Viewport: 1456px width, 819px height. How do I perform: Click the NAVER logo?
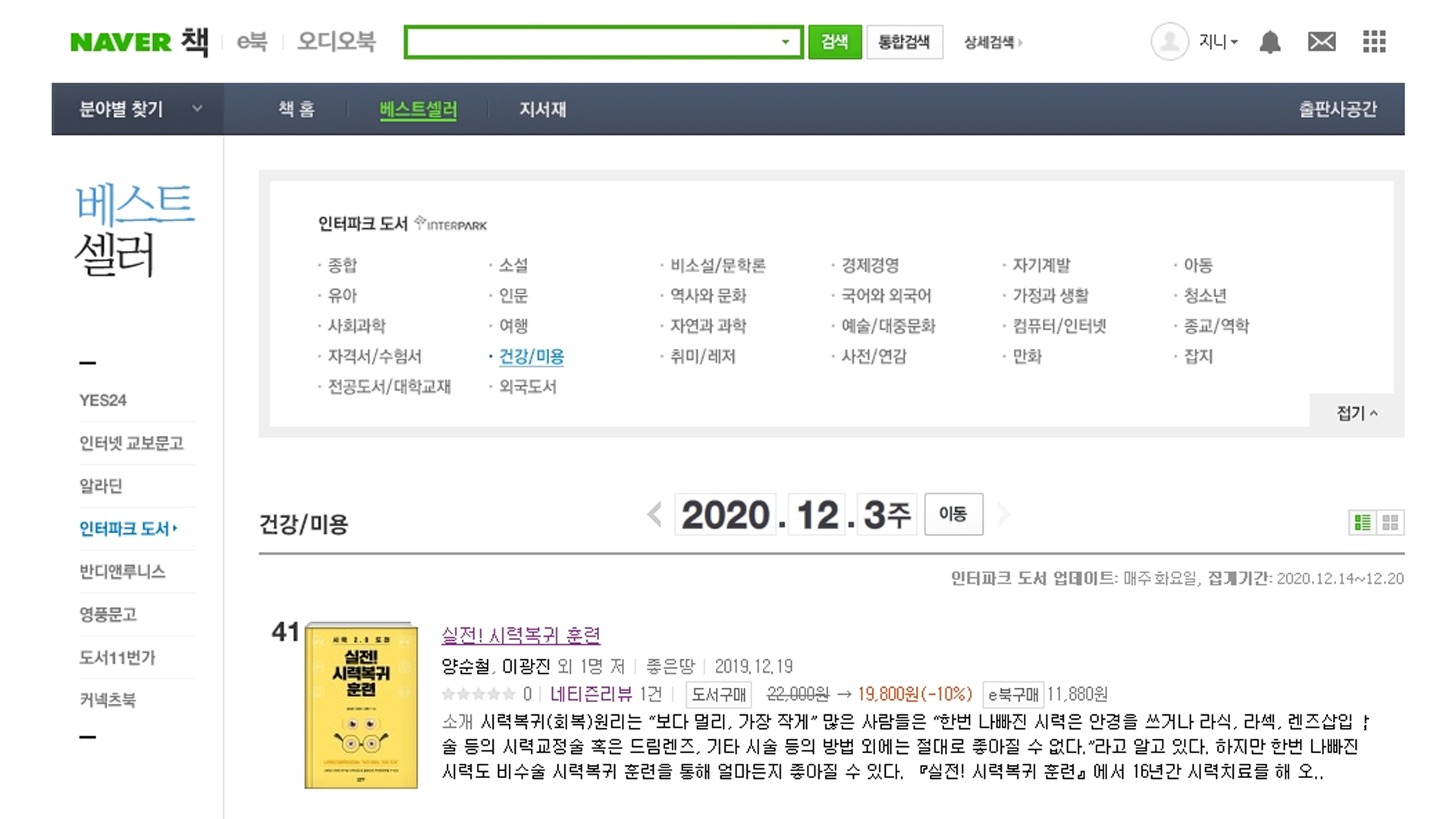121,42
